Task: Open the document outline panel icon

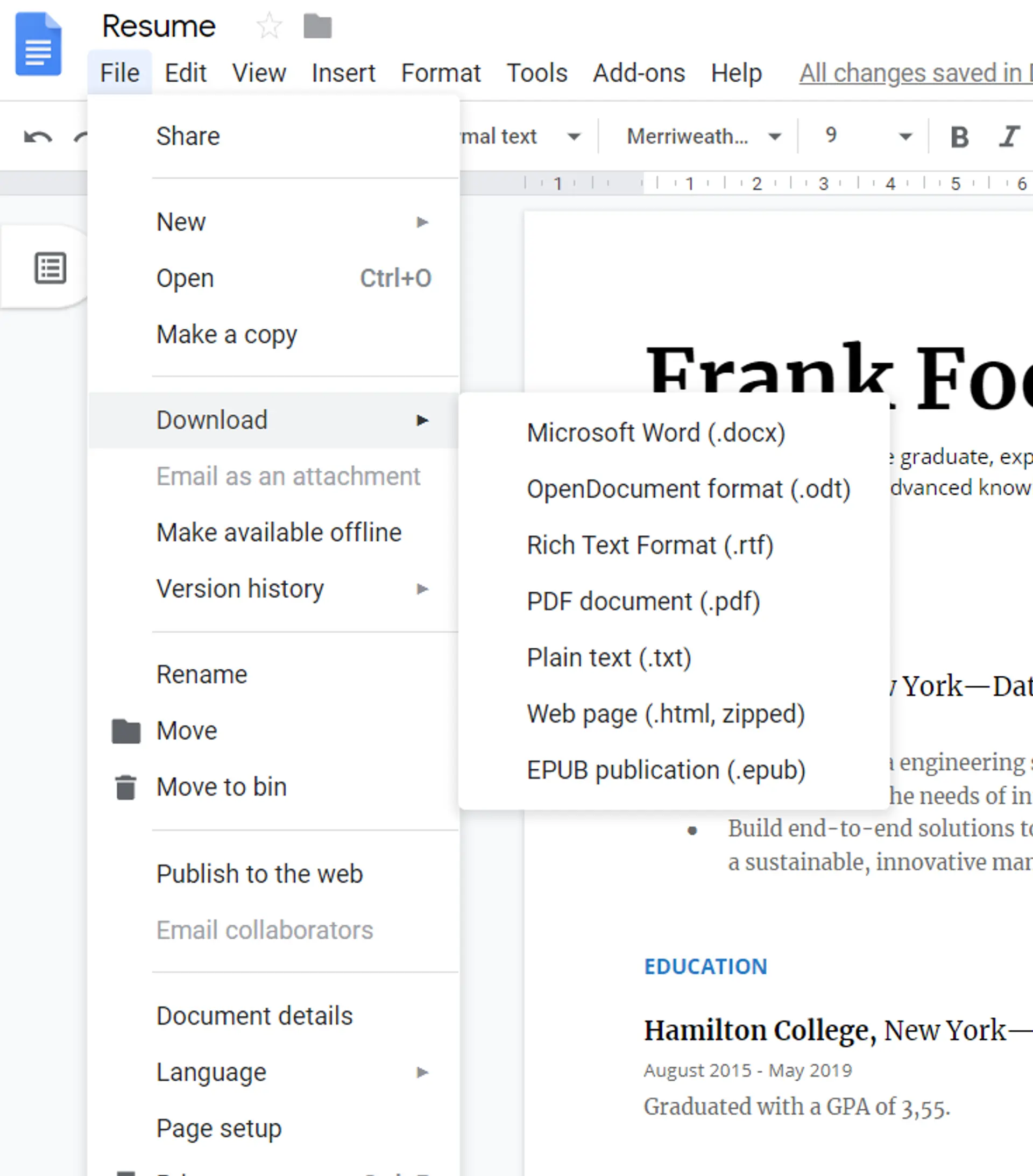Action: [x=50, y=268]
